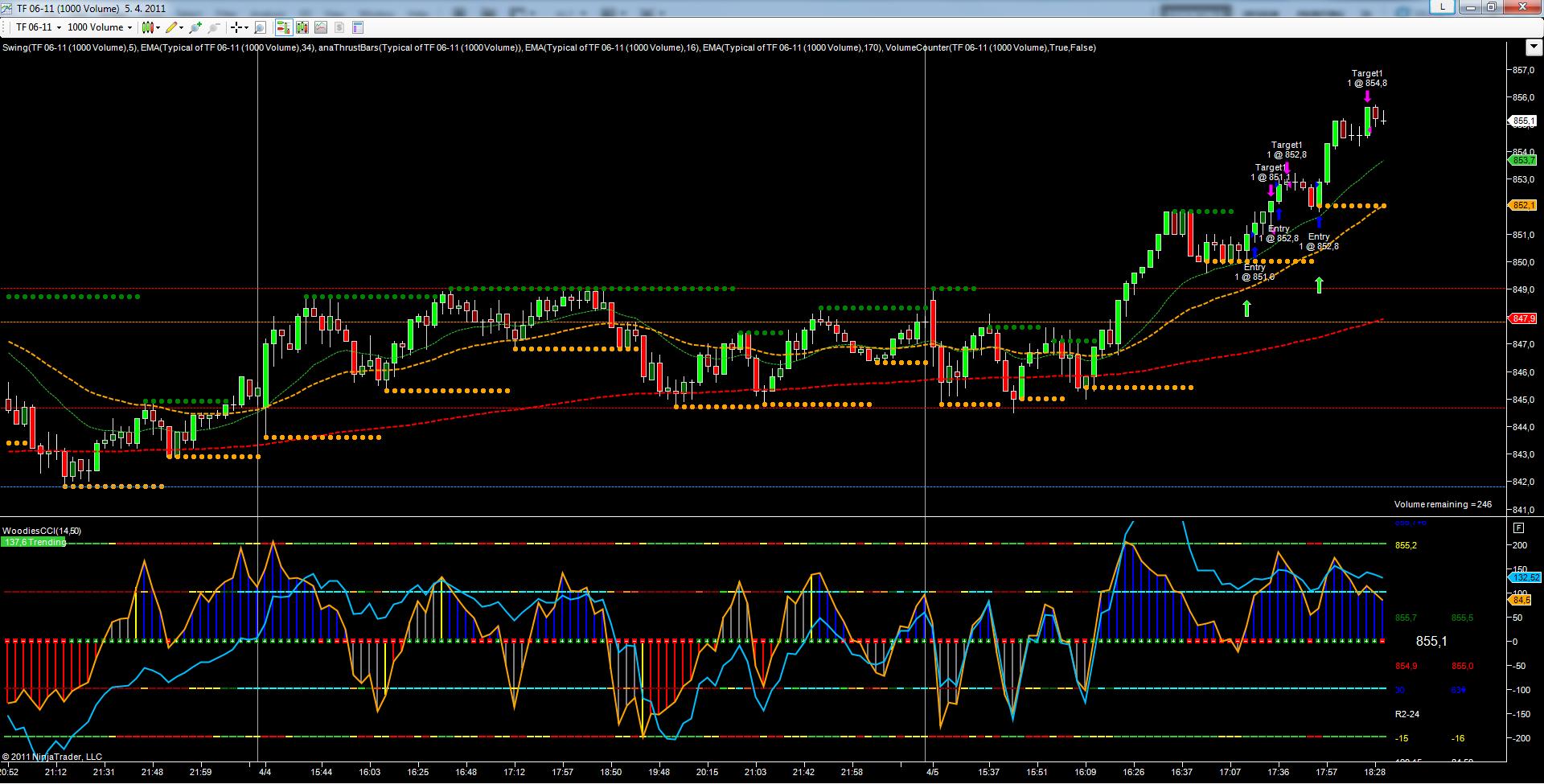
Task: Open the Data Series candlestick icon
Action: 302,27
